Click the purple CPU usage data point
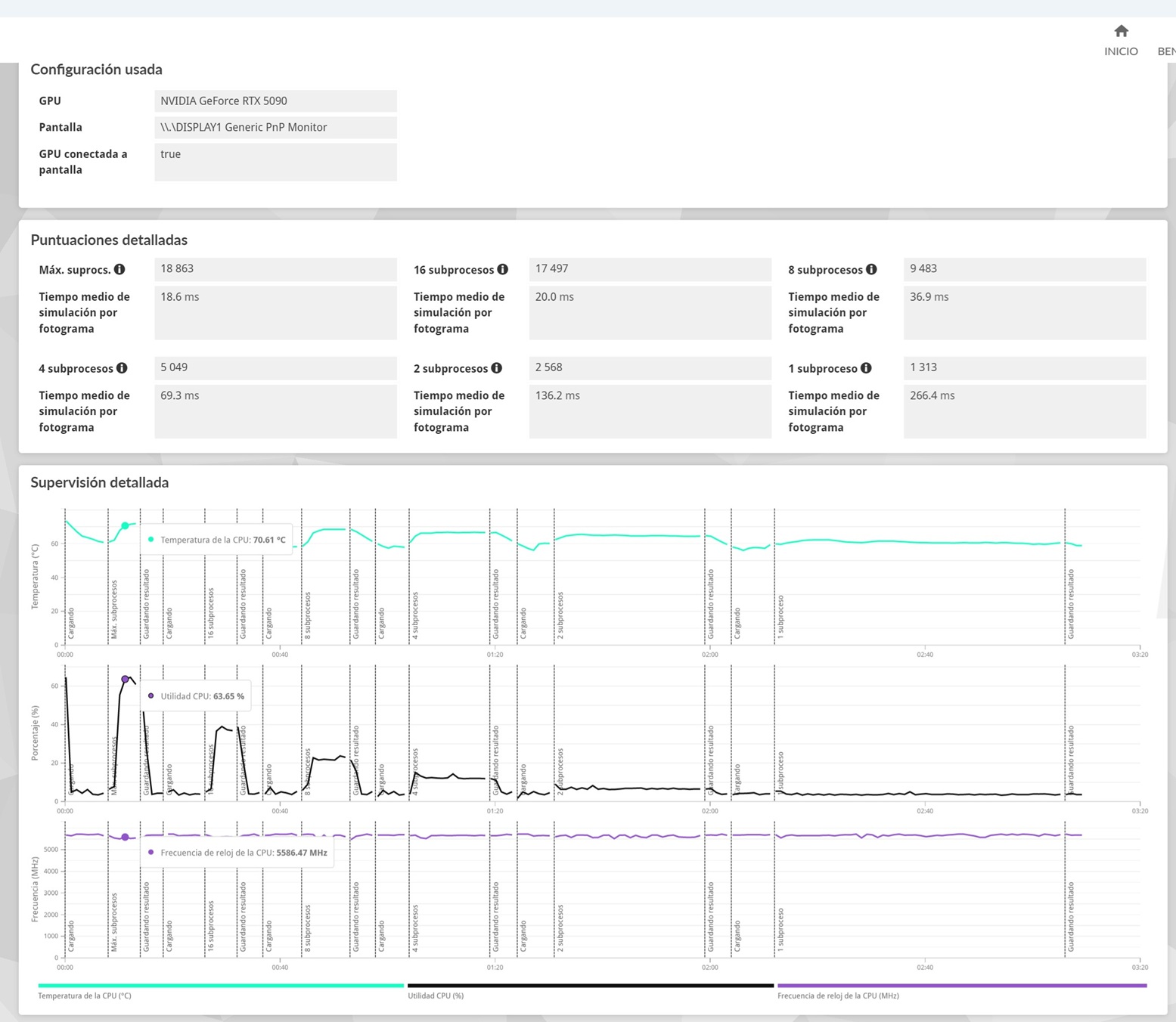 coord(125,680)
